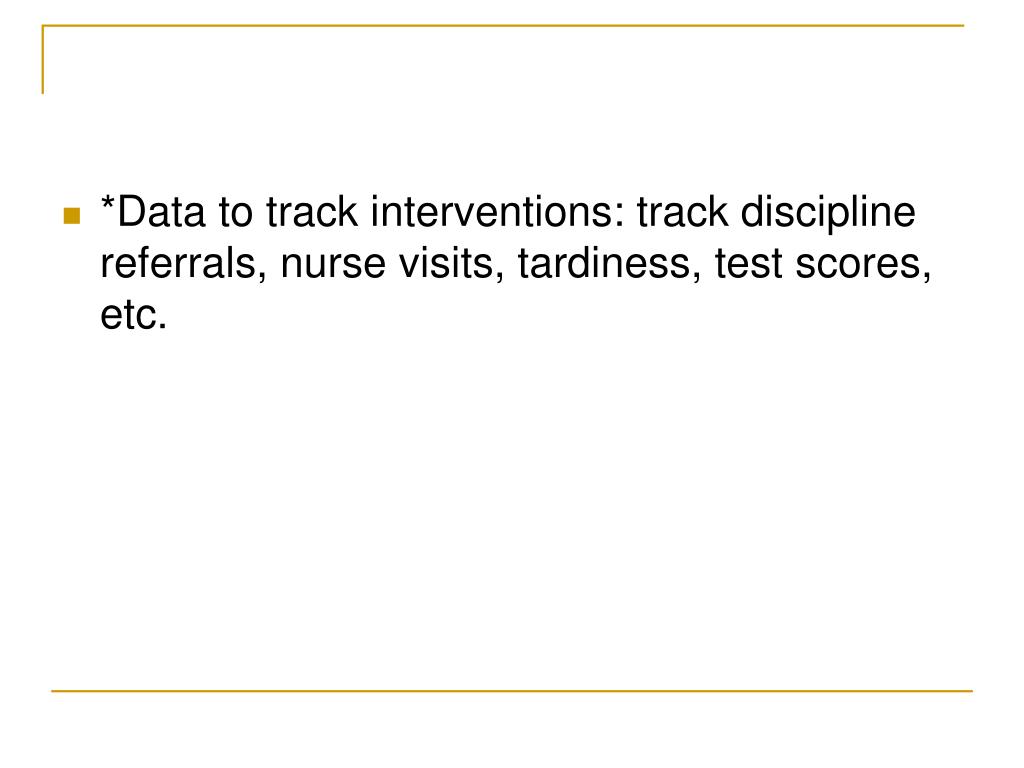Click the asterisk before the word Data

108,202
